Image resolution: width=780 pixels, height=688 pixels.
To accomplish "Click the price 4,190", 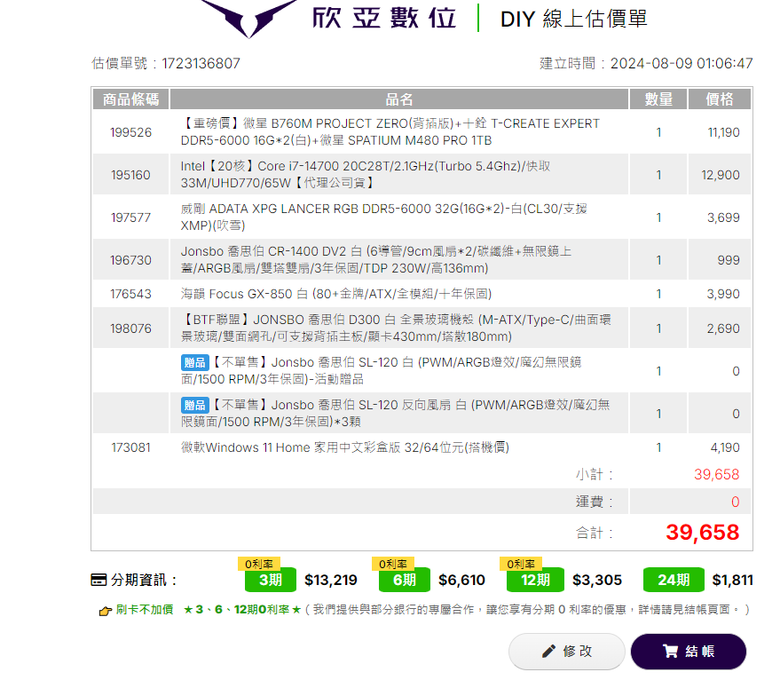I will point(725,448).
